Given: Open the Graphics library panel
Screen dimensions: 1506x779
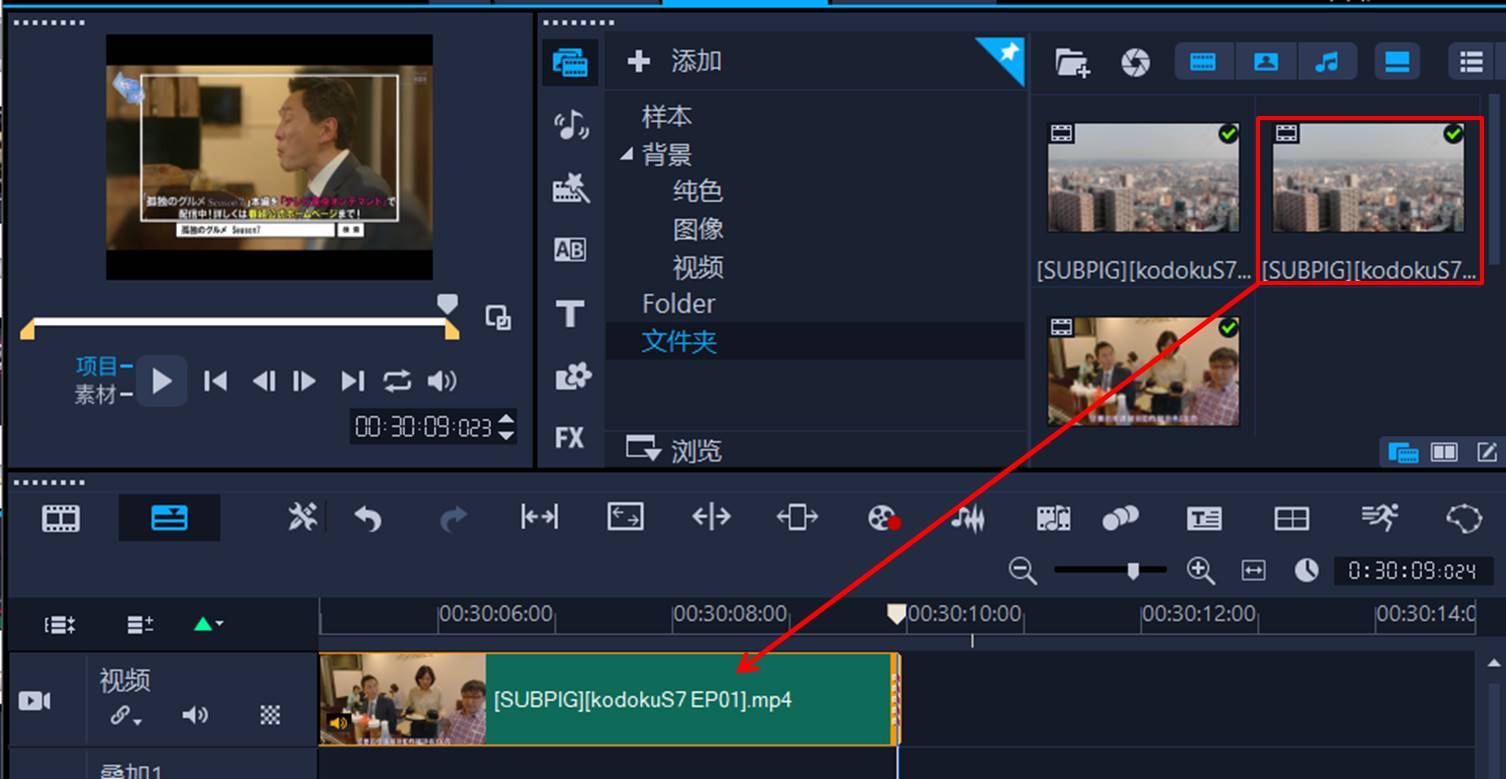Looking at the screenshot, I should point(572,376).
